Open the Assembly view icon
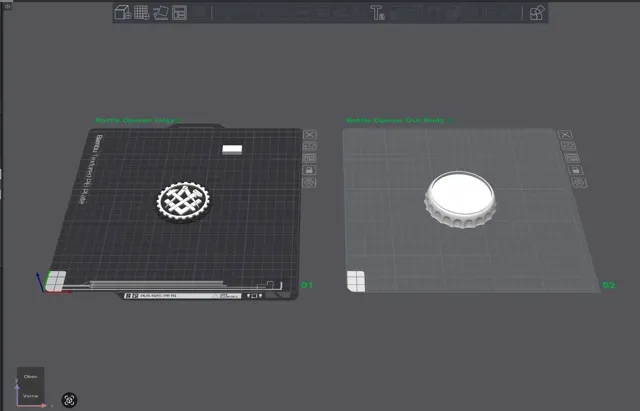The image size is (640, 411). [537, 13]
